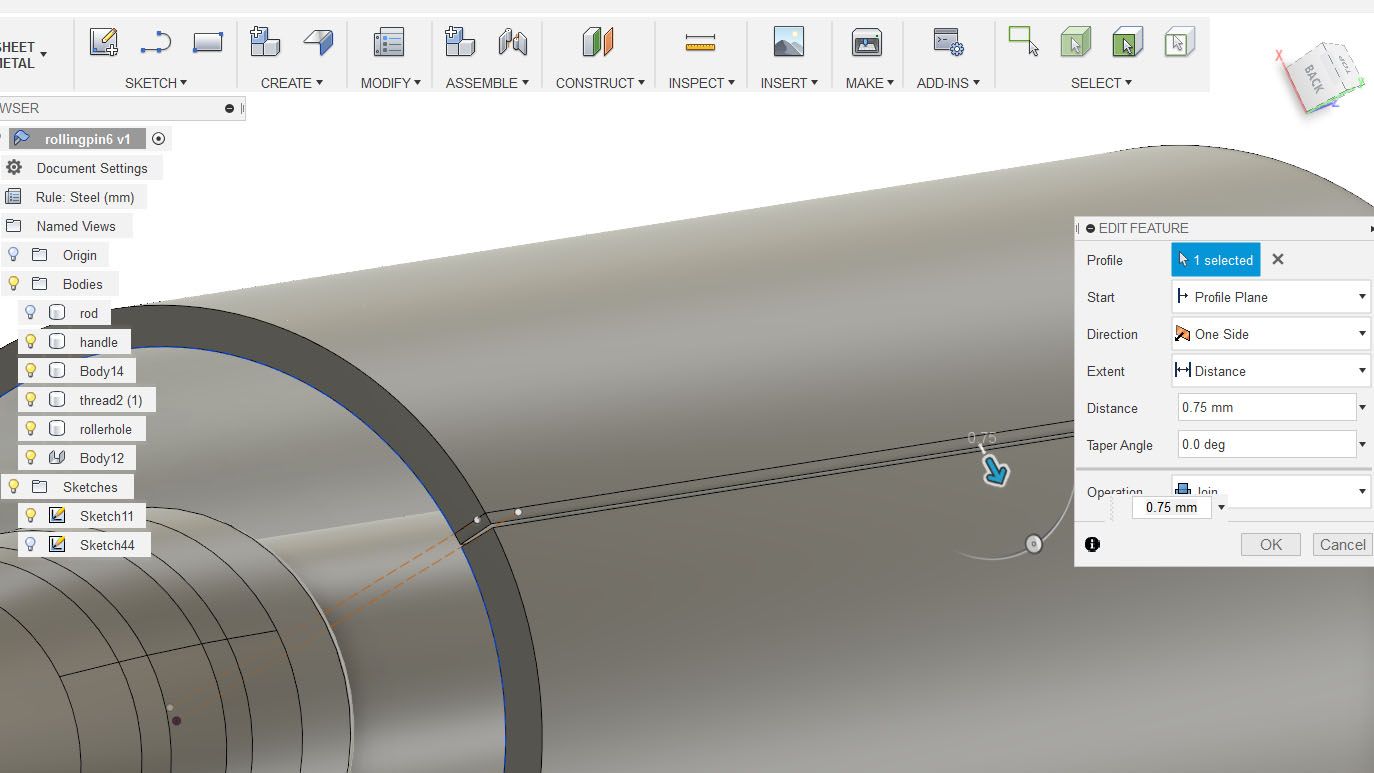Hide rollerhole using its light bulb

tap(31, 429)
